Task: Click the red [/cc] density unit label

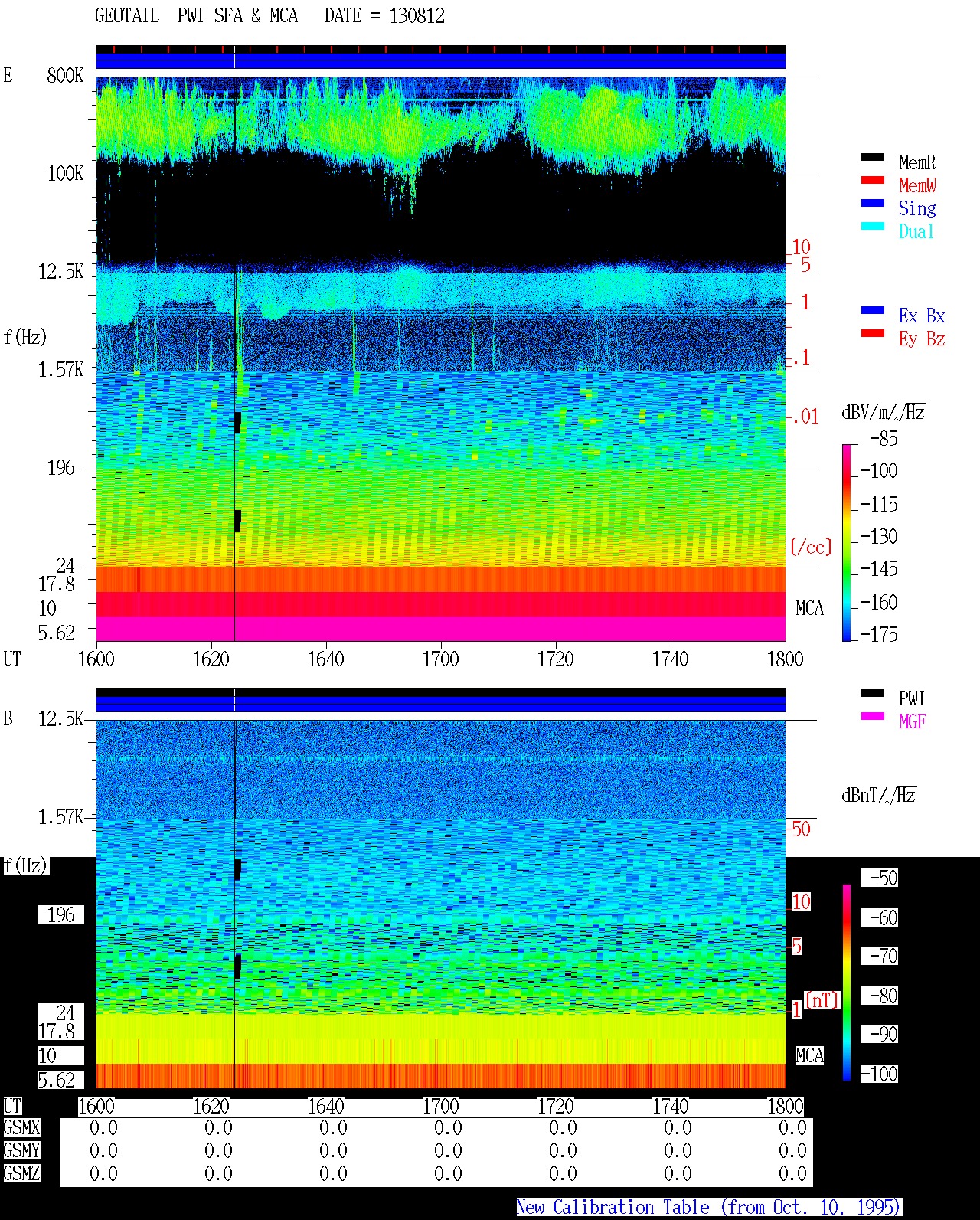Action: coord(811,547)
